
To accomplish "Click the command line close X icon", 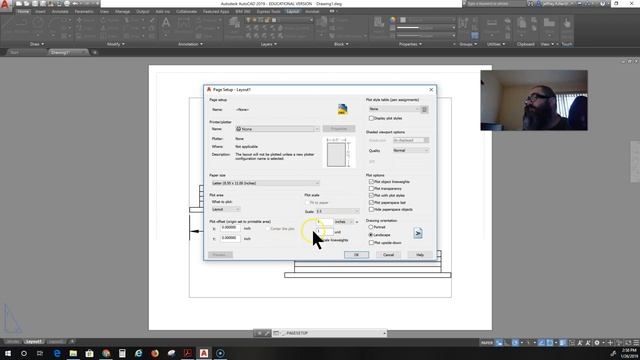I will [x=259, y=333].
